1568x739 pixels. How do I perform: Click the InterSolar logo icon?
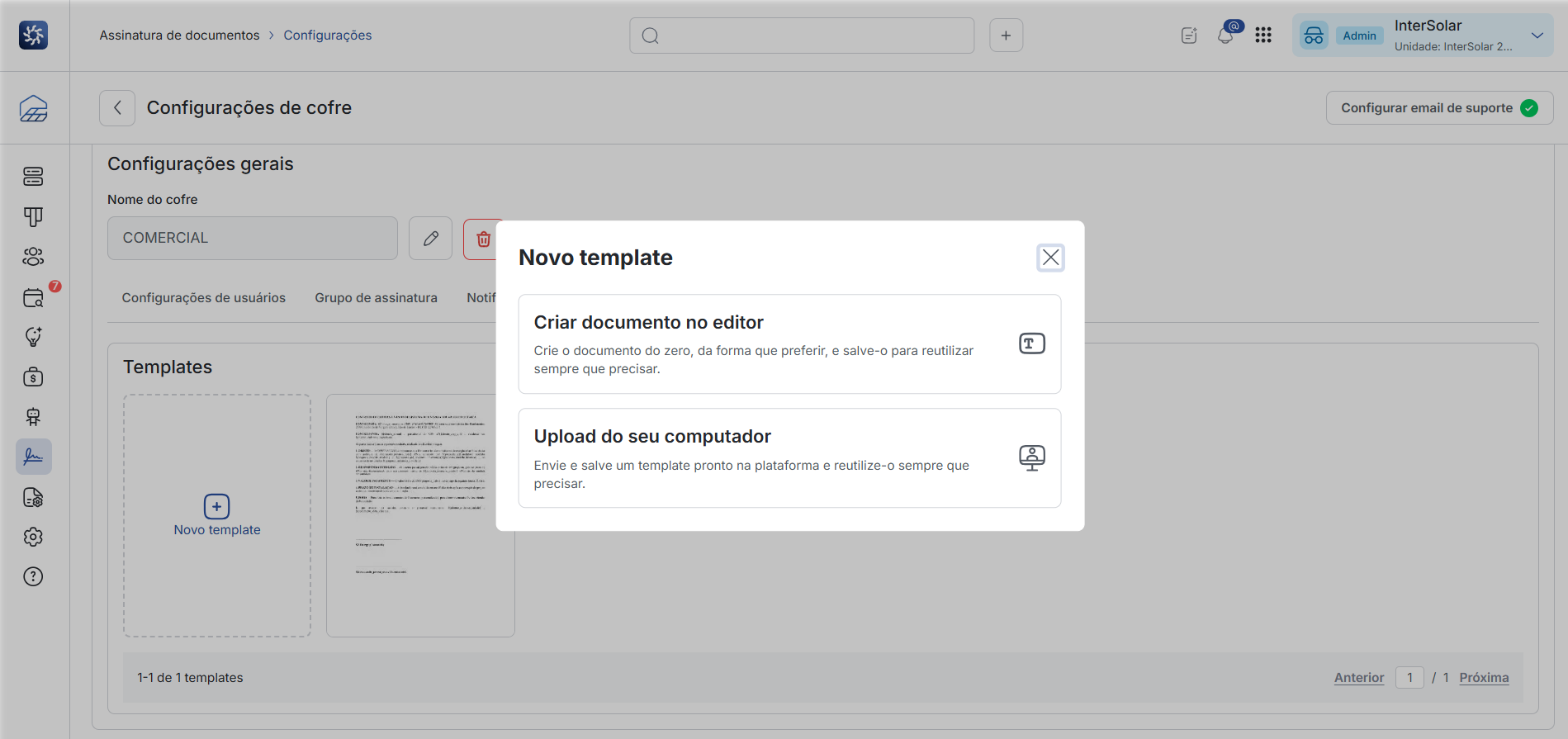33,36
